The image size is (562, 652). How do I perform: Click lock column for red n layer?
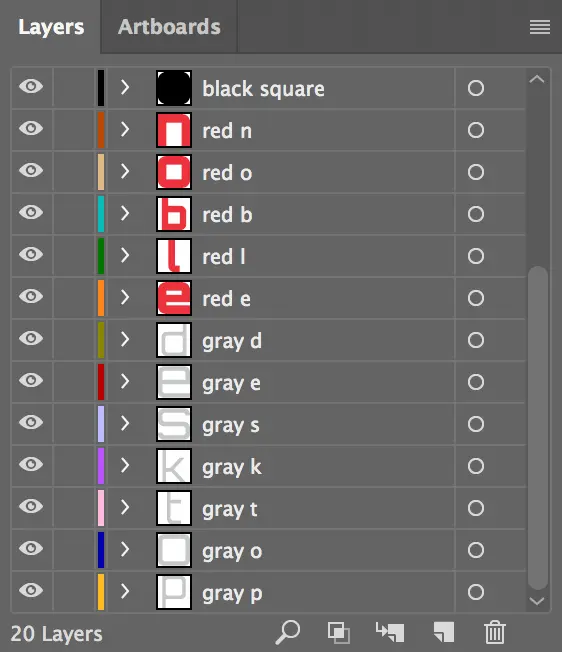74,130
